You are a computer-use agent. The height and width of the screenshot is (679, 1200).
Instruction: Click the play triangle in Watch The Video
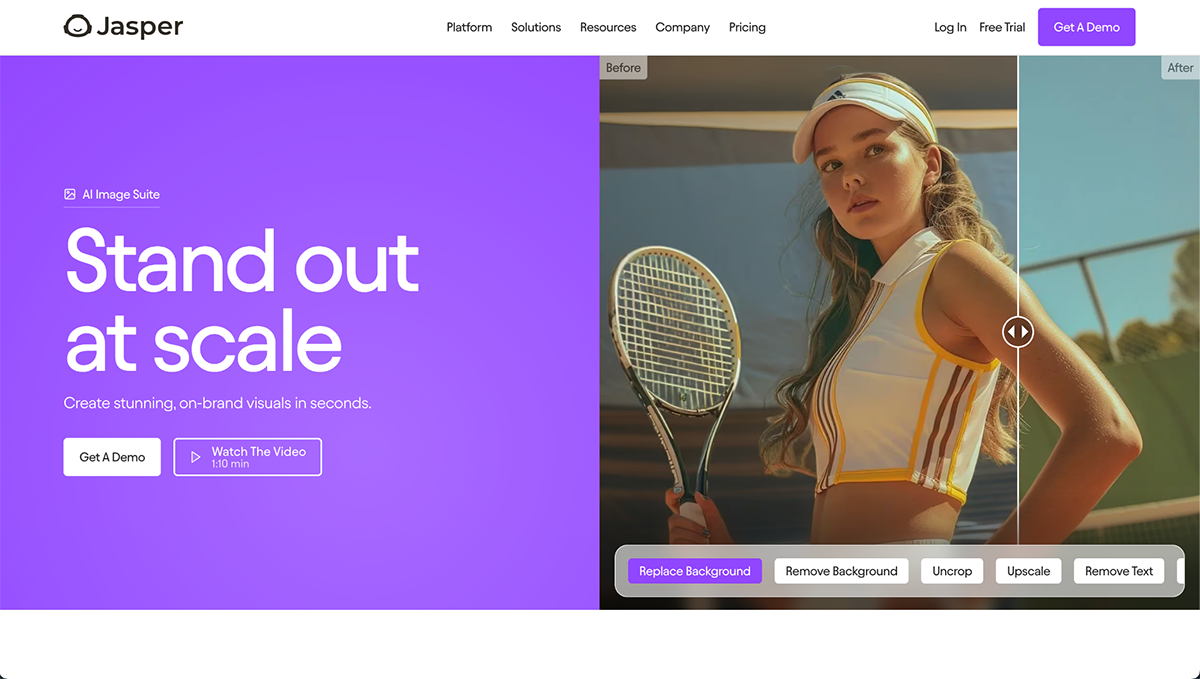click(196, 457)
